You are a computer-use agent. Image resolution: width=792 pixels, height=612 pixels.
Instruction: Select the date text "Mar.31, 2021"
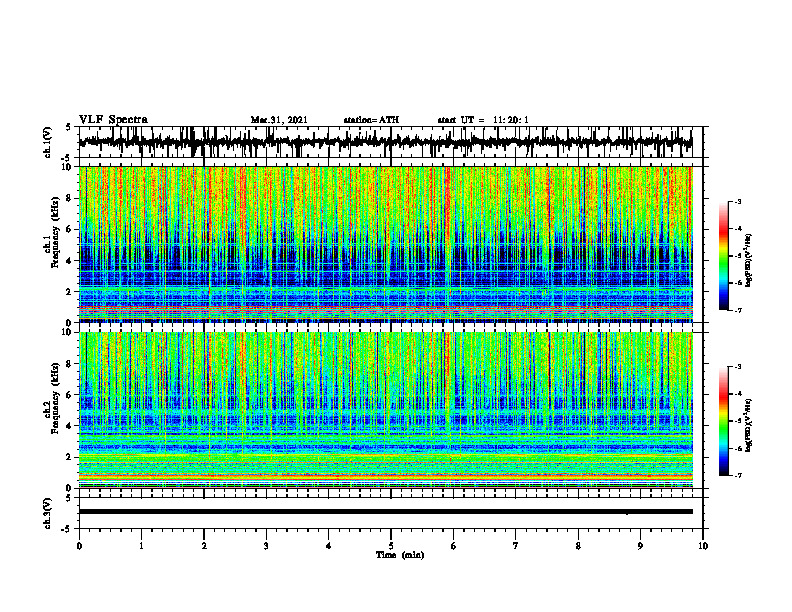pyautogui.click(x=279, y=120)
